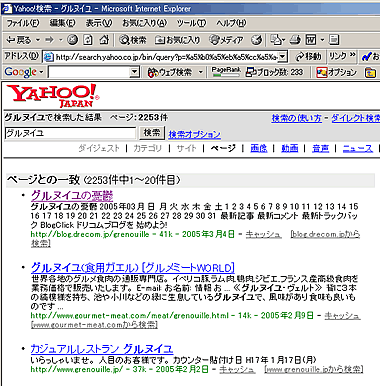Select the ページ results tab
Viewport: 380px width, 386px height.
point(223,148)
